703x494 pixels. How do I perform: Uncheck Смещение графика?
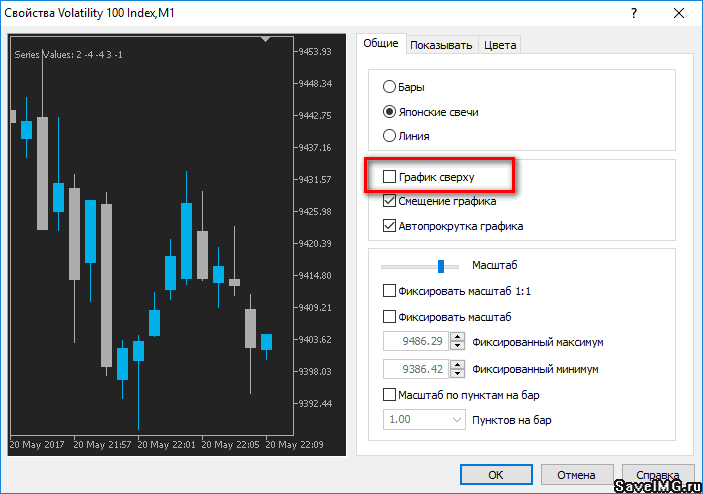390,201
